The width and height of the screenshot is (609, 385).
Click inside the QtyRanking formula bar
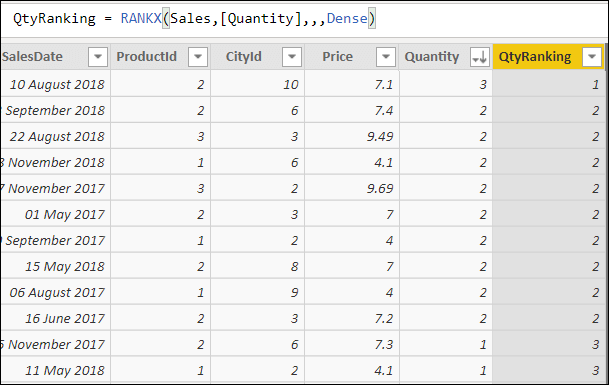304,19
